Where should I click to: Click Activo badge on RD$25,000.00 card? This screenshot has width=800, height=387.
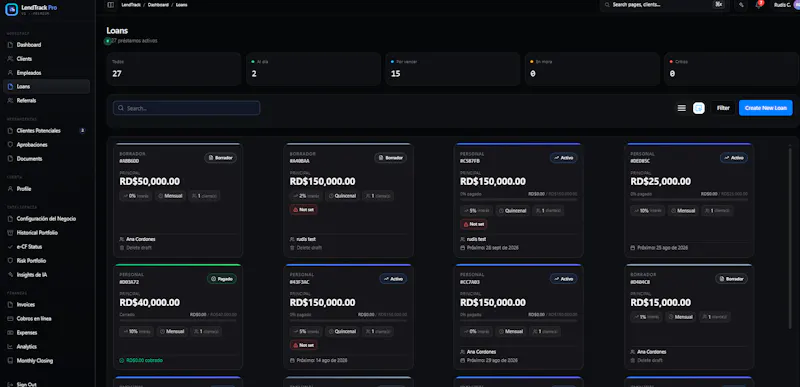734,158
